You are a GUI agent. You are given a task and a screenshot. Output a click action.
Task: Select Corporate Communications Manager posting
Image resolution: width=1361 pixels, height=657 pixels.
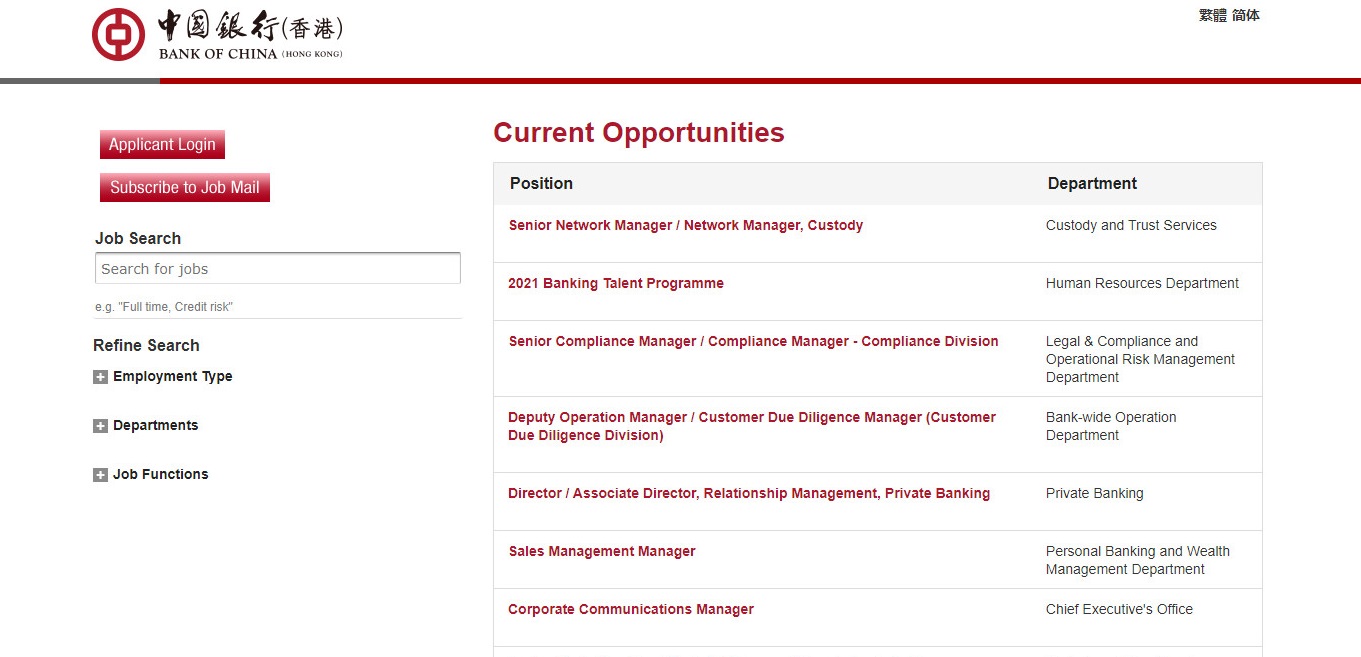(x=630, y=609)
